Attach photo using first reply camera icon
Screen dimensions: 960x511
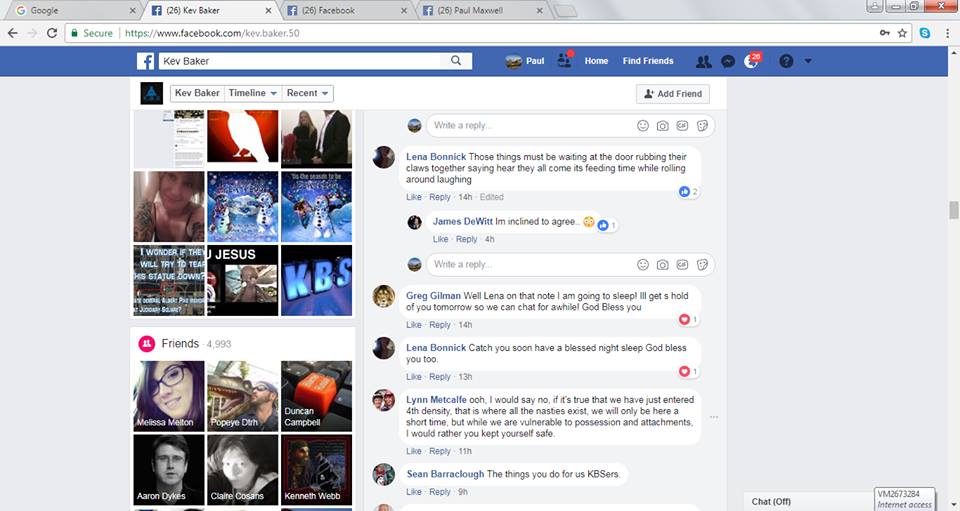(x=662, y=126)
